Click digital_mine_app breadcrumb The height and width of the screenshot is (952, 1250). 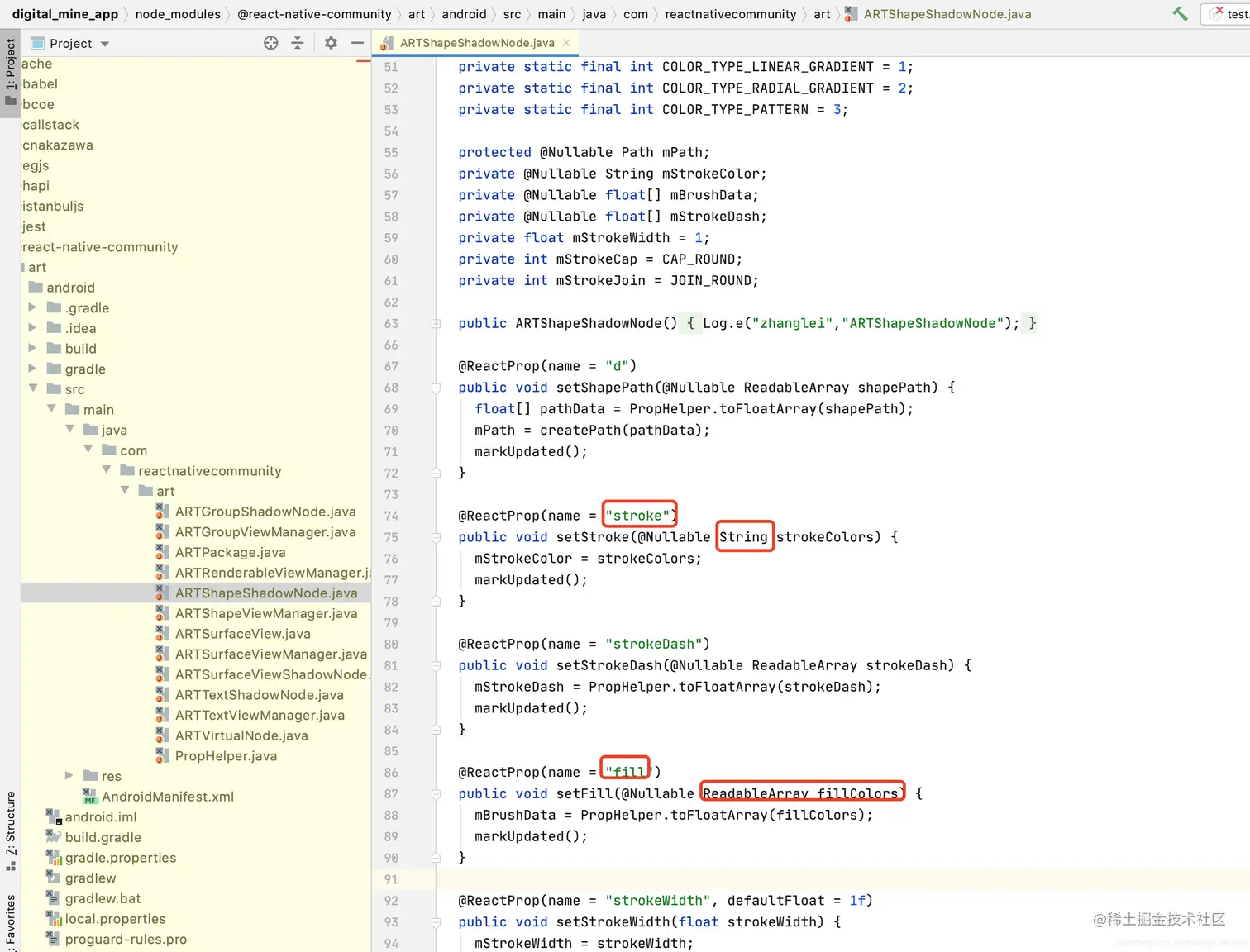click(x=65, y=14)
